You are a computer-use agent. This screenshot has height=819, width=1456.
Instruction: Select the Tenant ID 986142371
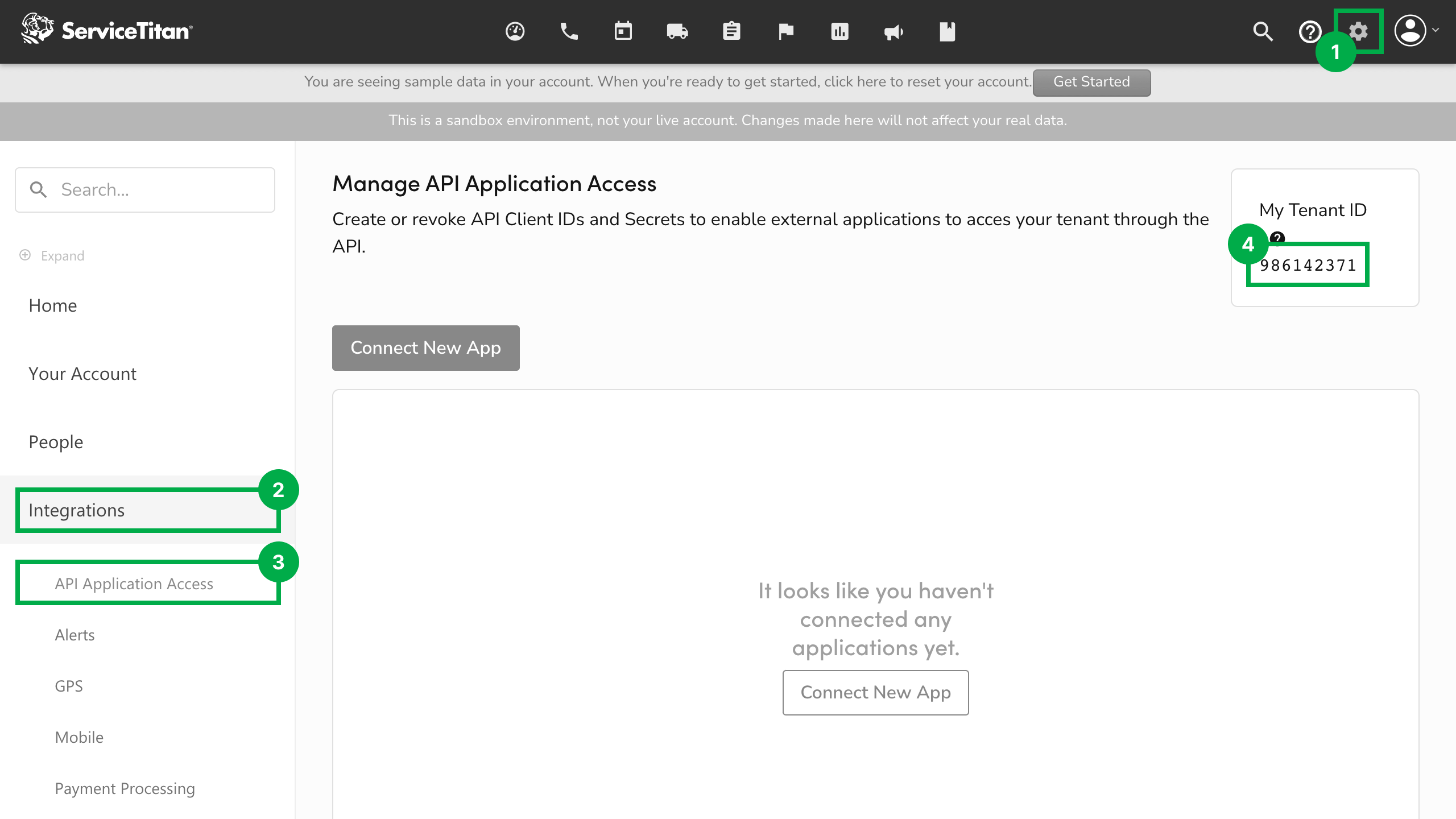tap(1308, 265)
